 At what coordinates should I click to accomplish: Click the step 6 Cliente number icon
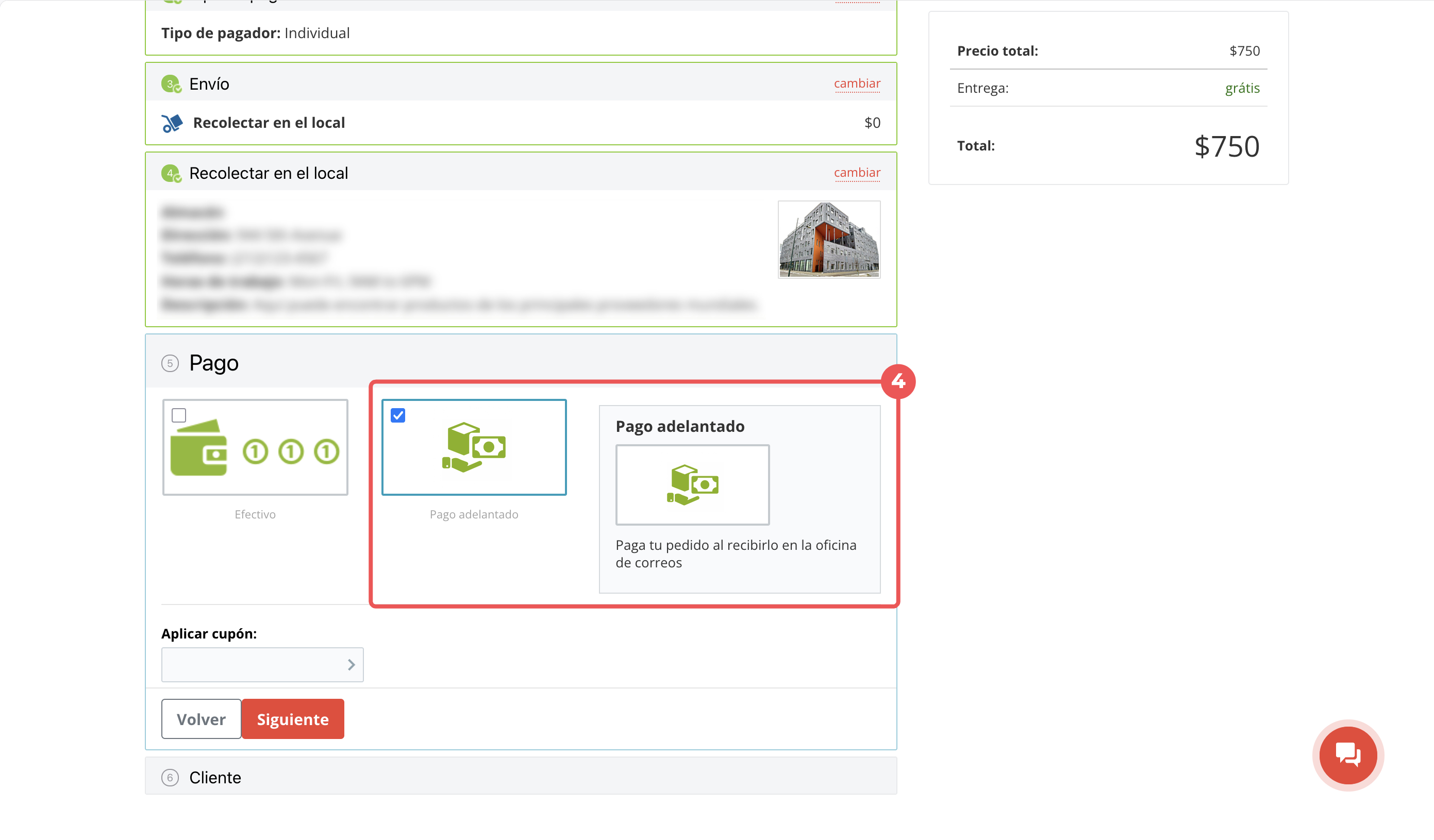coord(170,778)
